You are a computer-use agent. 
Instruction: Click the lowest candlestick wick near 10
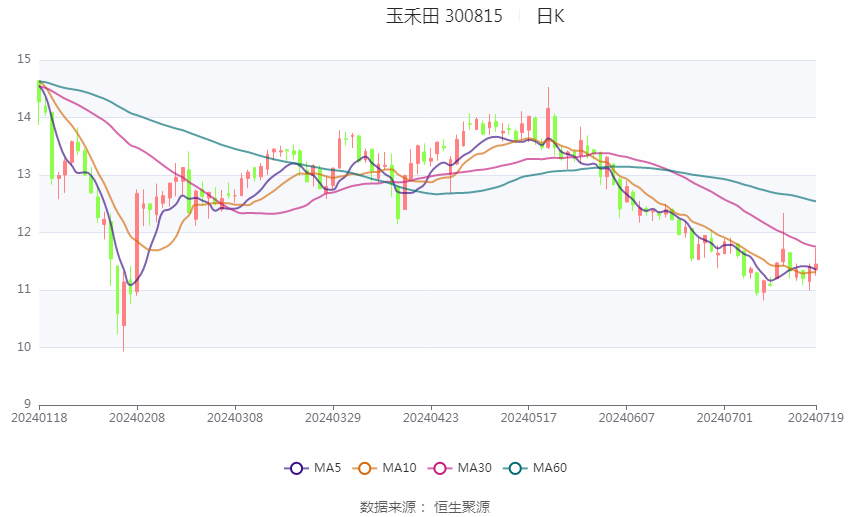(x=124, y=339)
